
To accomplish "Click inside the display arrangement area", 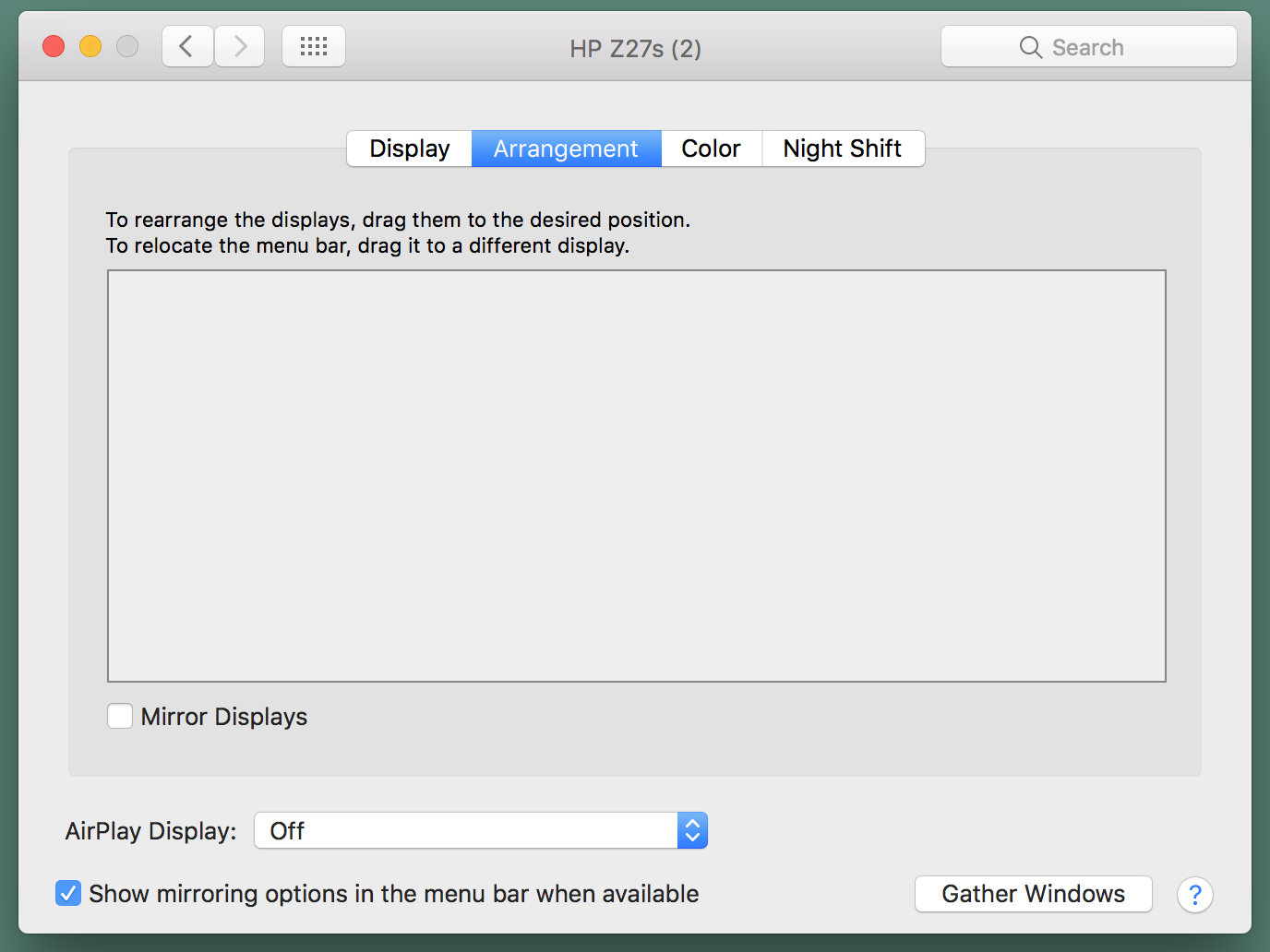I will coord(636,475).
